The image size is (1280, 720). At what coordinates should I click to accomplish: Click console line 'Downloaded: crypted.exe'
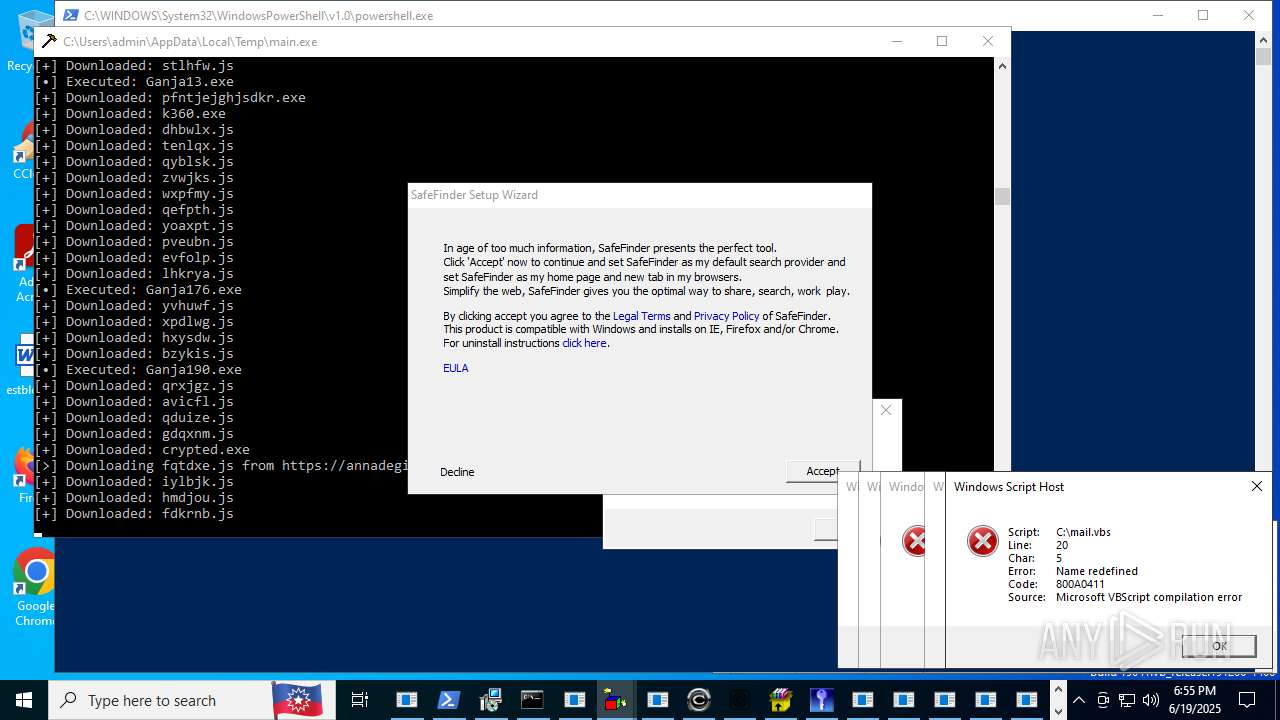[142, 450]
